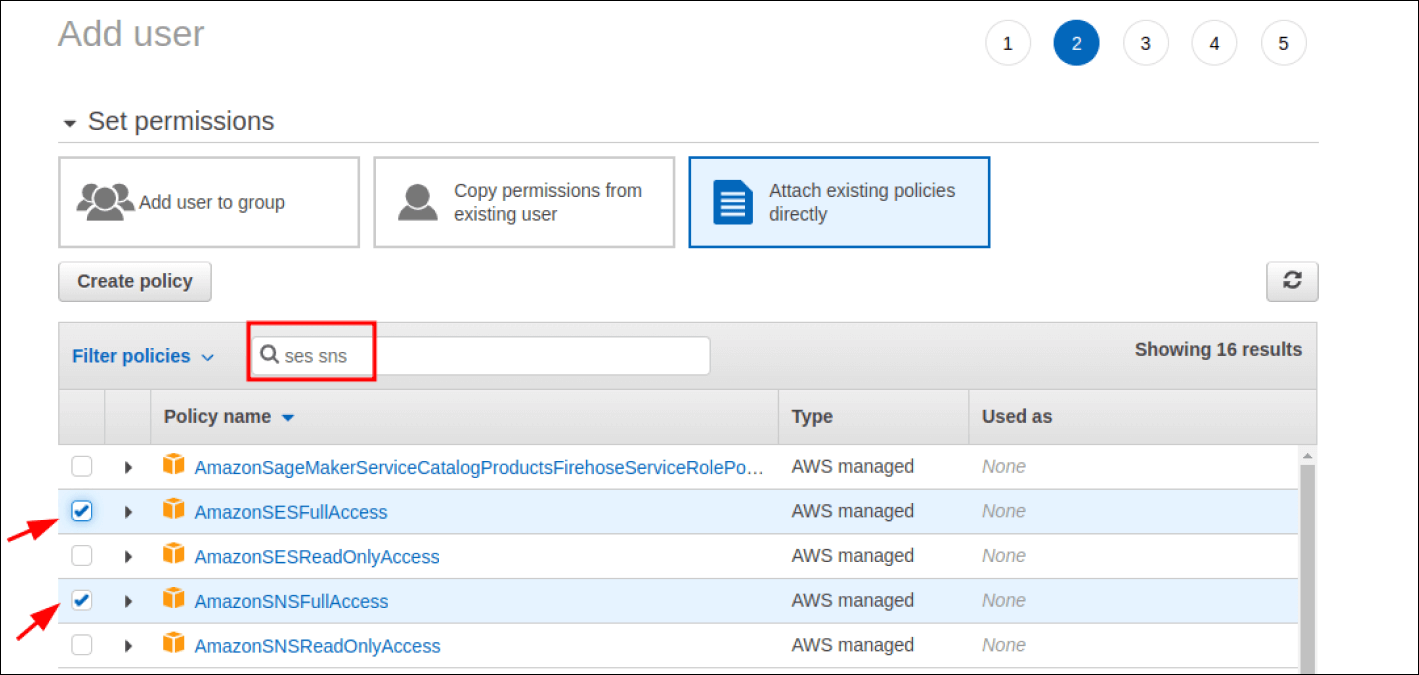Click the document icon in Attach existing policies
The height and width of the screenshot is (675, 1419).
coord(732,202)
